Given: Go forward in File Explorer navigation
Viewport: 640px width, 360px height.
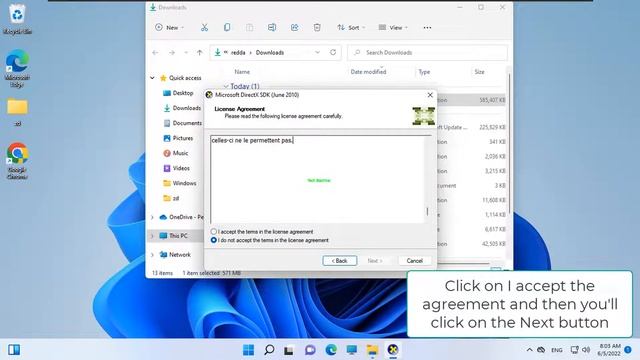Looking at the screenshot, I should pyautogui.click(x=172, y=53).
